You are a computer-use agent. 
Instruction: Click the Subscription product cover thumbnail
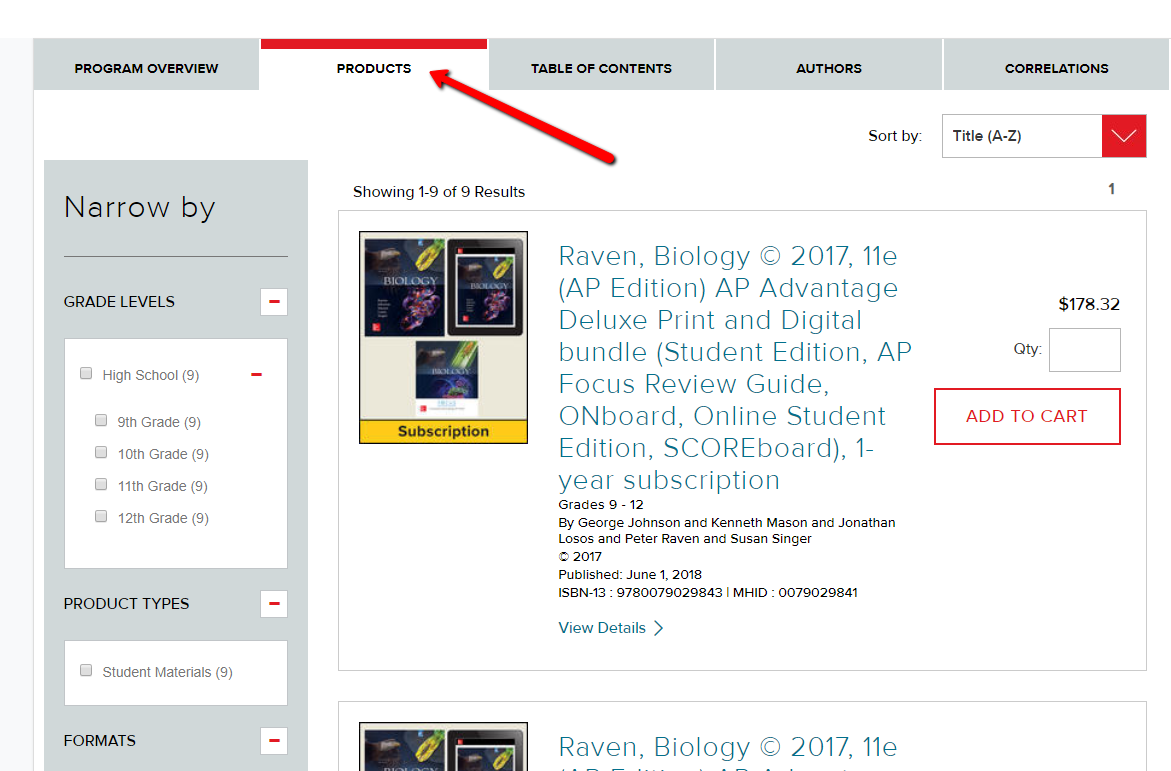pos(443,336)
